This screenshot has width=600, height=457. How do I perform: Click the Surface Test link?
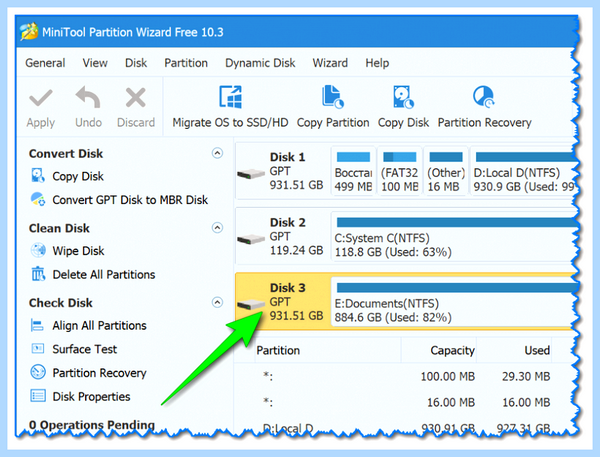pyautogui.click(x=85, y=349)
